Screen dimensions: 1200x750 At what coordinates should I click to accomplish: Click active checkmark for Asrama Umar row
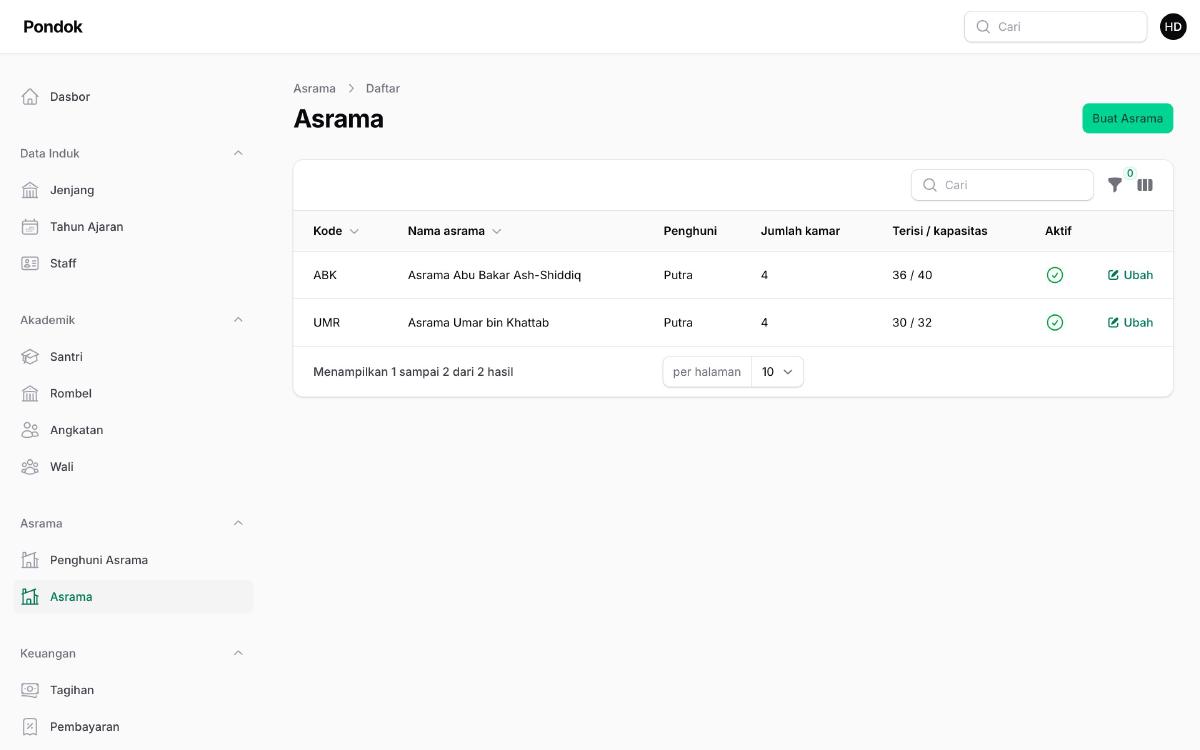[x=1054, y=323]
